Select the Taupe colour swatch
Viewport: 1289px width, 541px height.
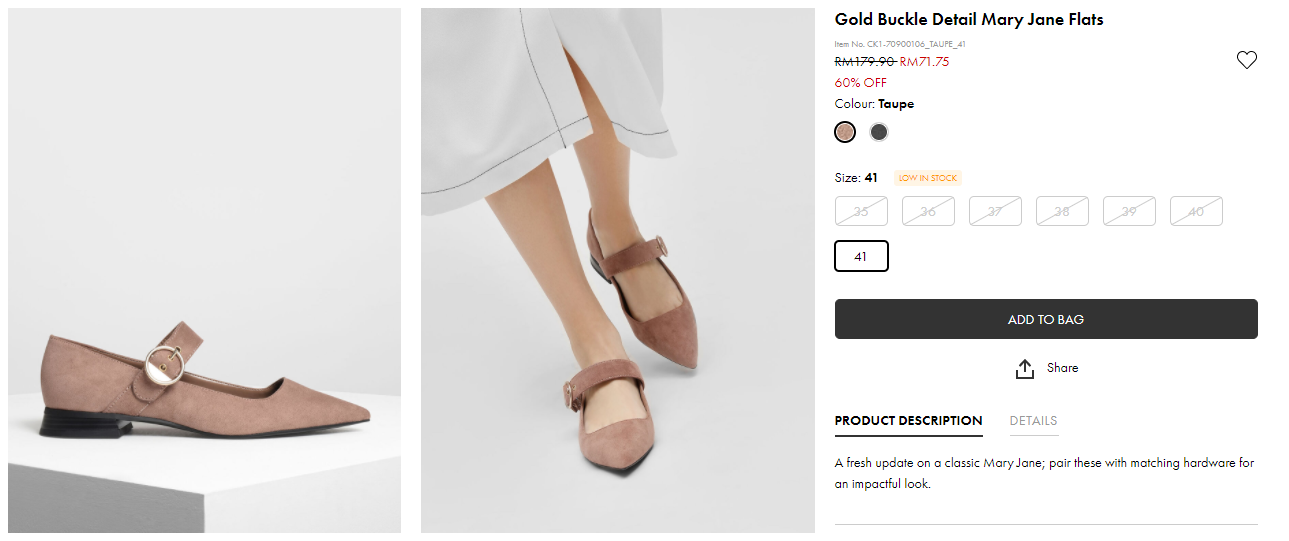tap(845, 132)
